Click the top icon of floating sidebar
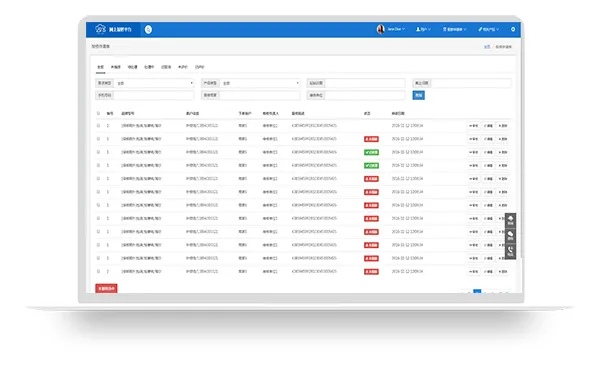 [x=510, y=220]
